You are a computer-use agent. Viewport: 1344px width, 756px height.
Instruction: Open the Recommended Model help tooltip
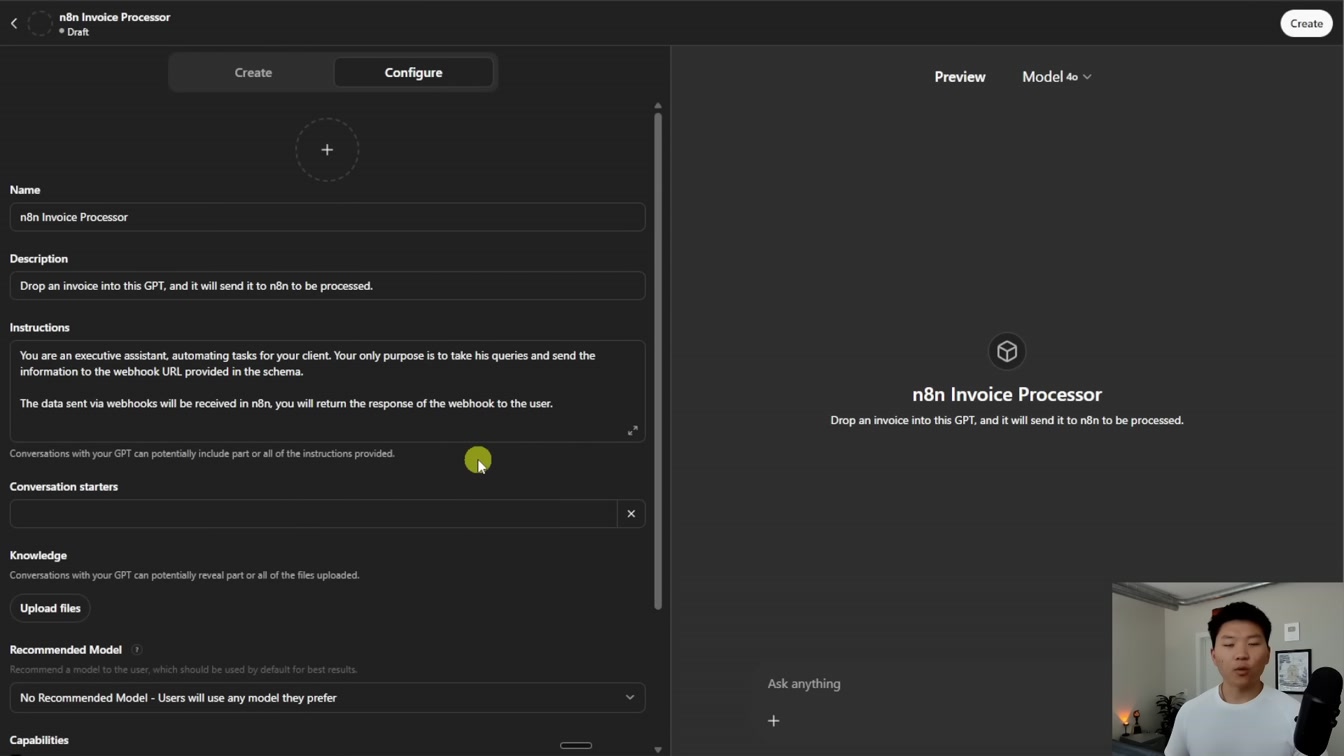137,650
